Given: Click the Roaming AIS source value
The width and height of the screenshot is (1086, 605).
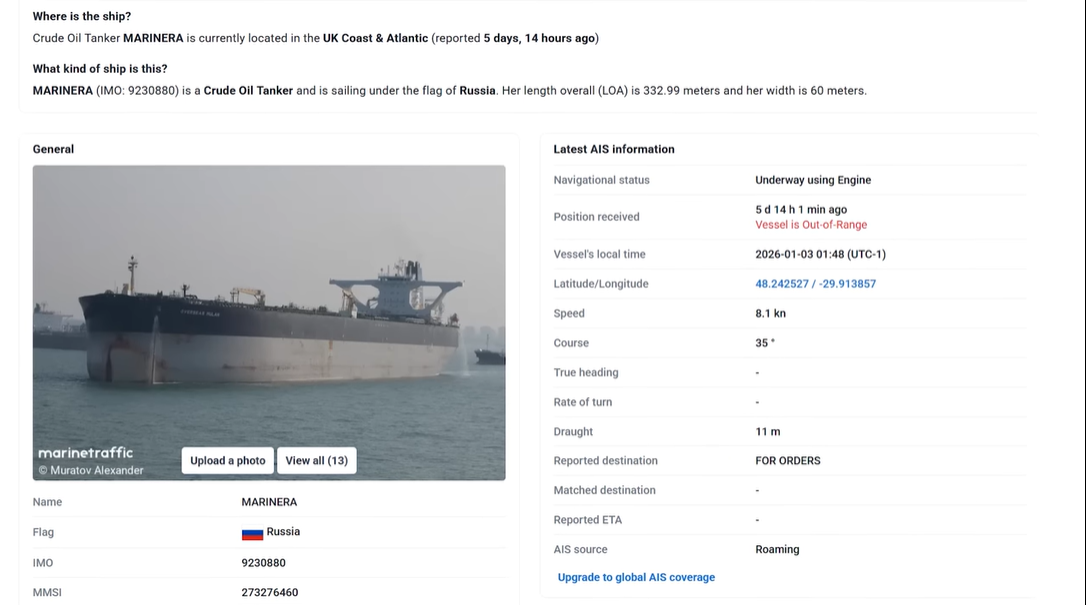Looking at the screenshot, I should tap(777, 549).
